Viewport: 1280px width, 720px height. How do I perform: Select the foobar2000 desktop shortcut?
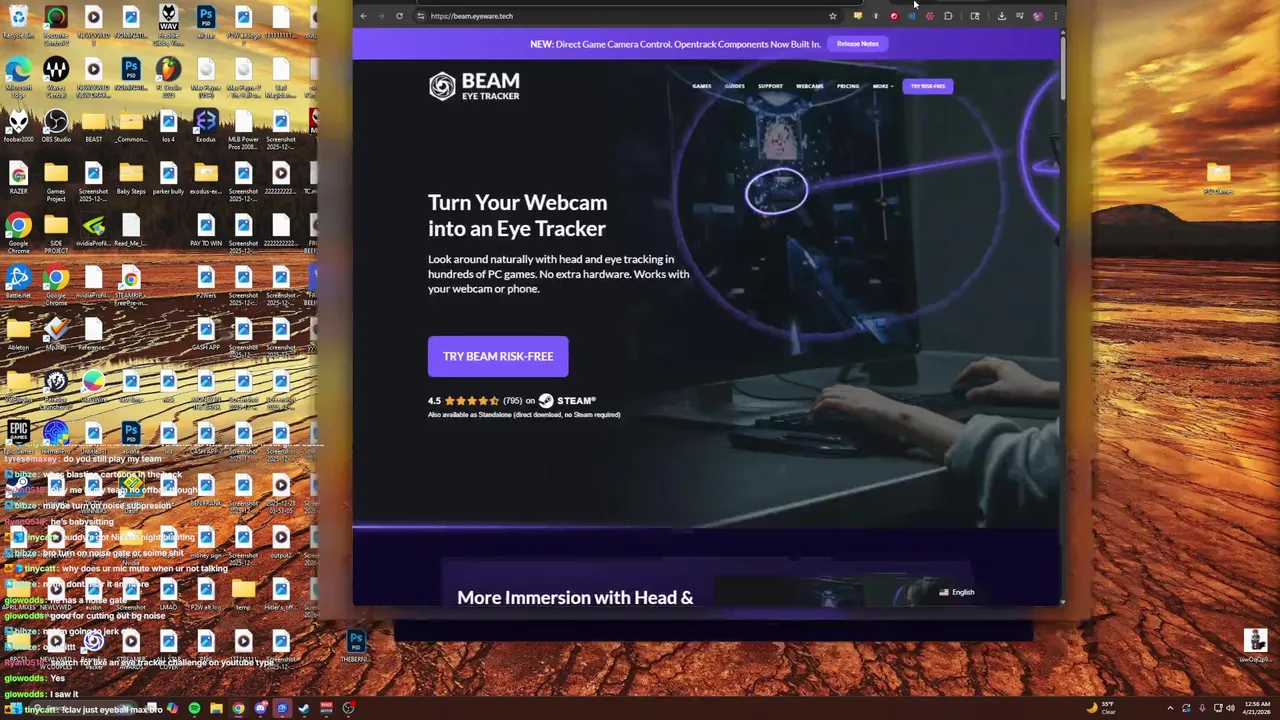(18, 127)
